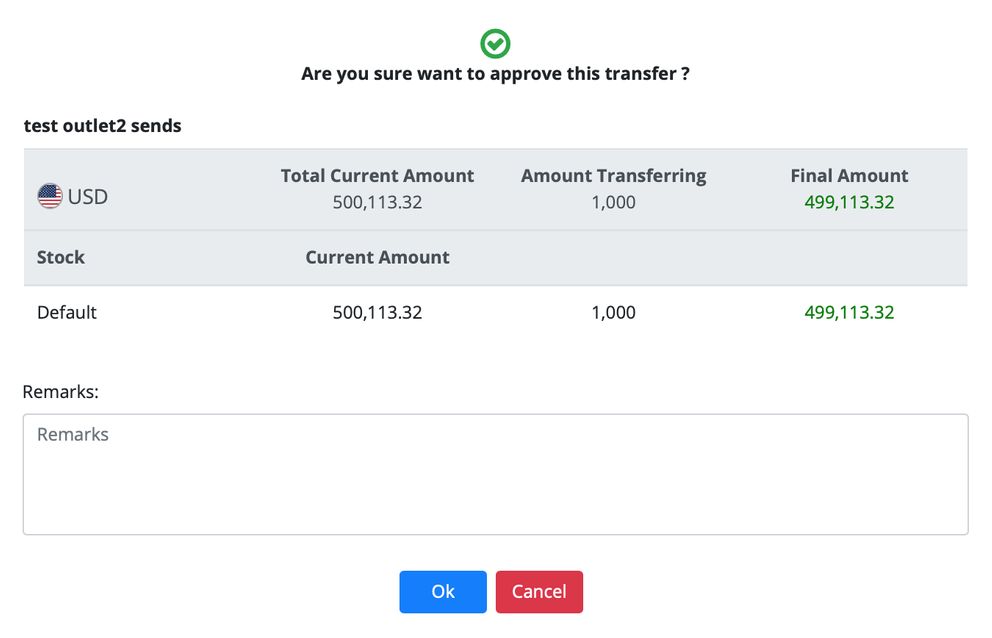Image resolution: width=992 pixels, height=638 pixels.
Task: Click the Current Amount column header
Action: point(377,257)
